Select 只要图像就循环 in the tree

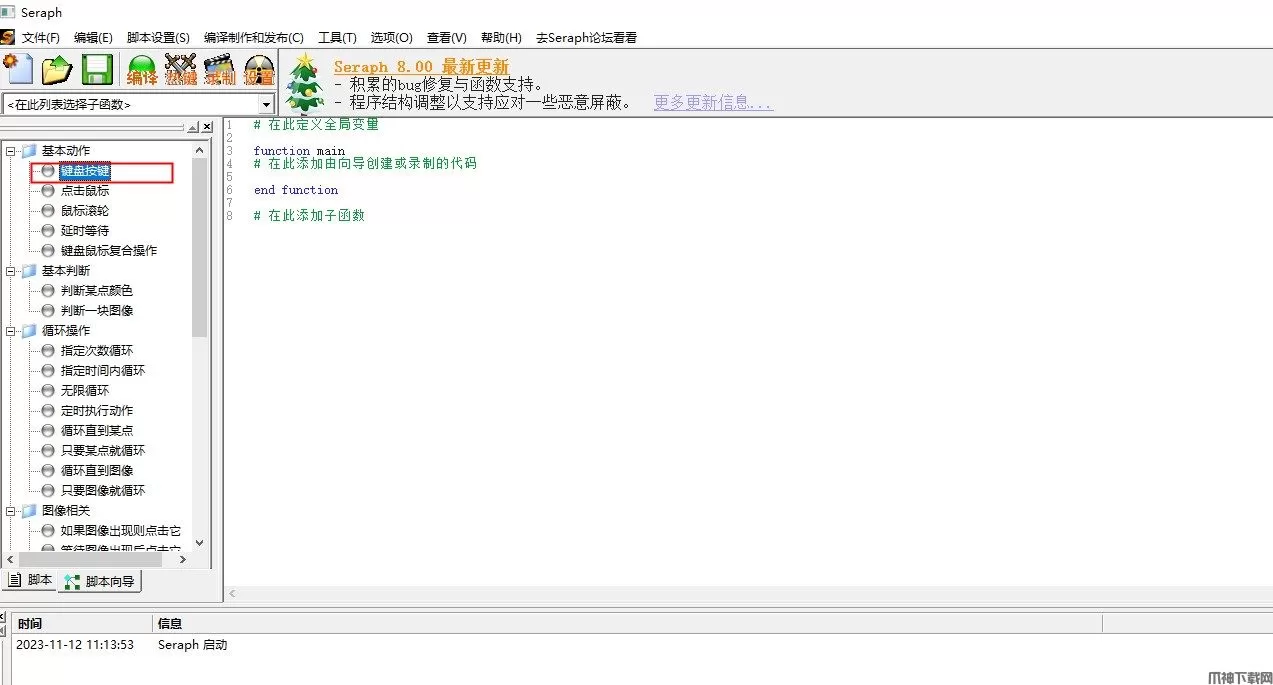tap(103, 491)
